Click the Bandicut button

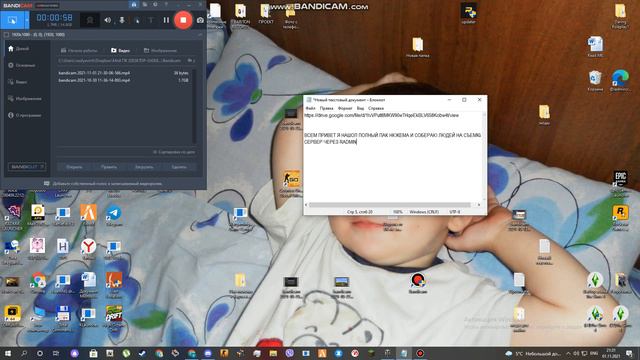pyautogui.click(x=27, y=167)
